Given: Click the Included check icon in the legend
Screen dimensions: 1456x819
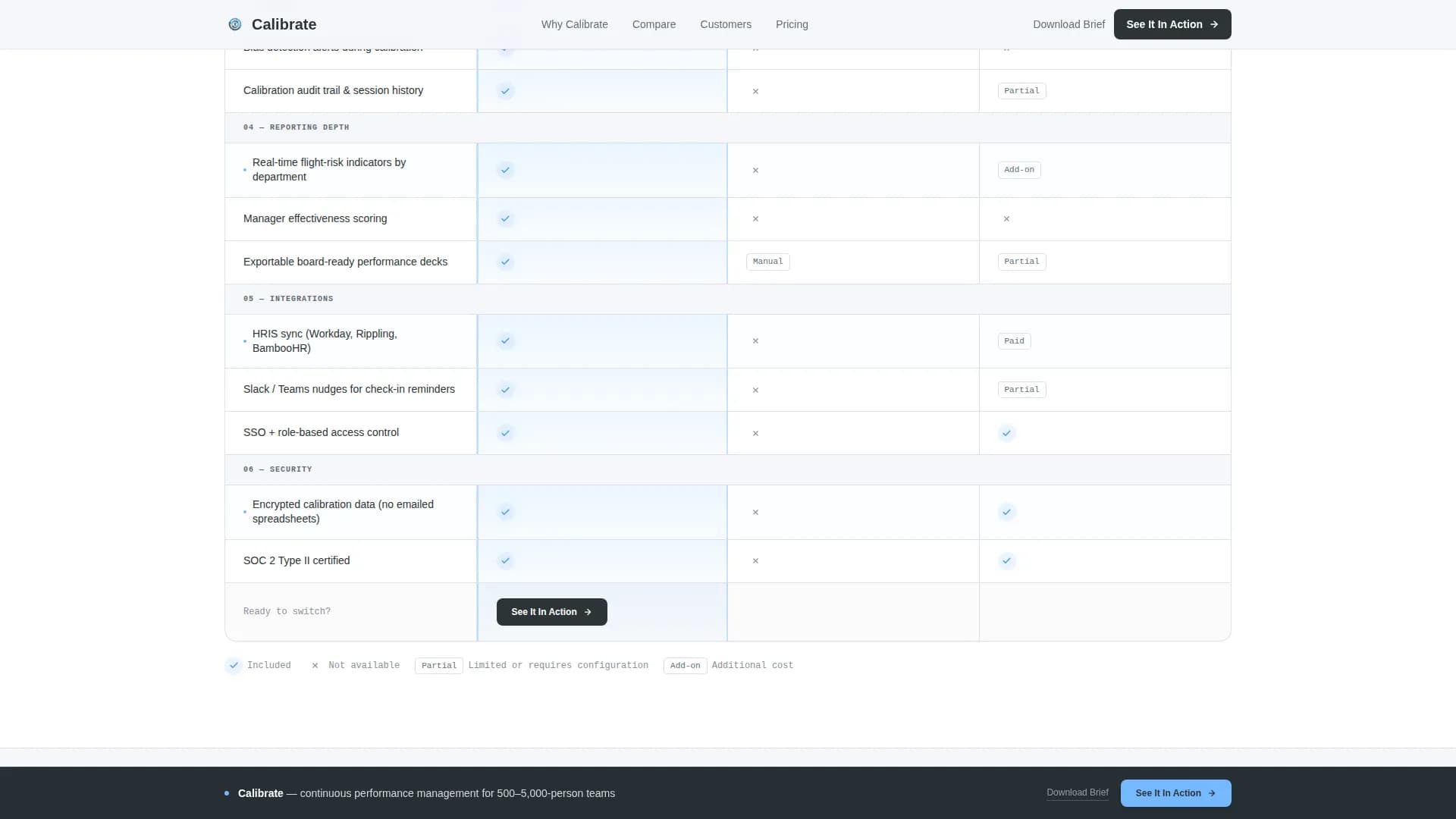Looking at the screenshot, I should pos(234,665).
